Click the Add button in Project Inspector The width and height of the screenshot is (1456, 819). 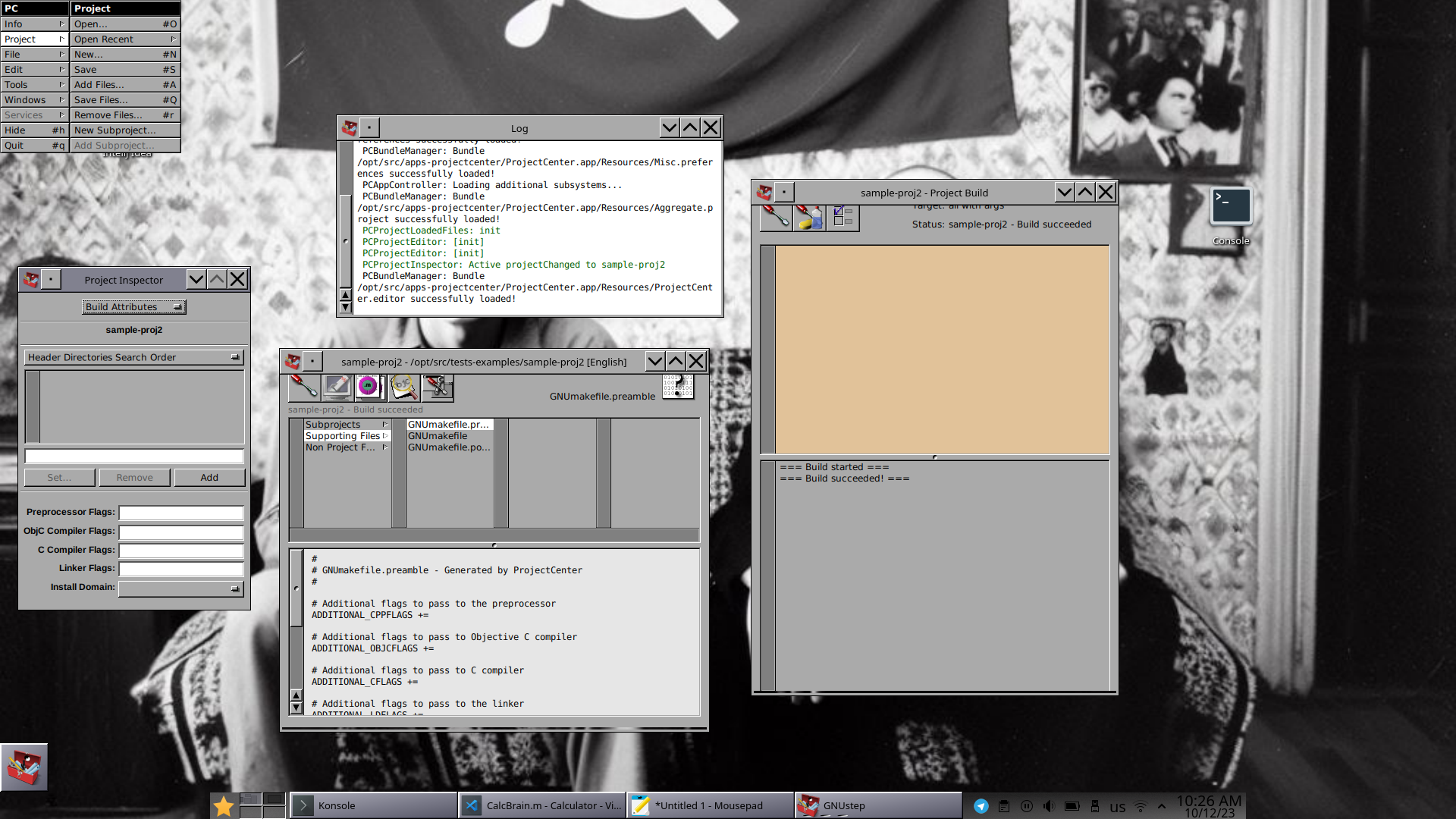coord(209,476)
